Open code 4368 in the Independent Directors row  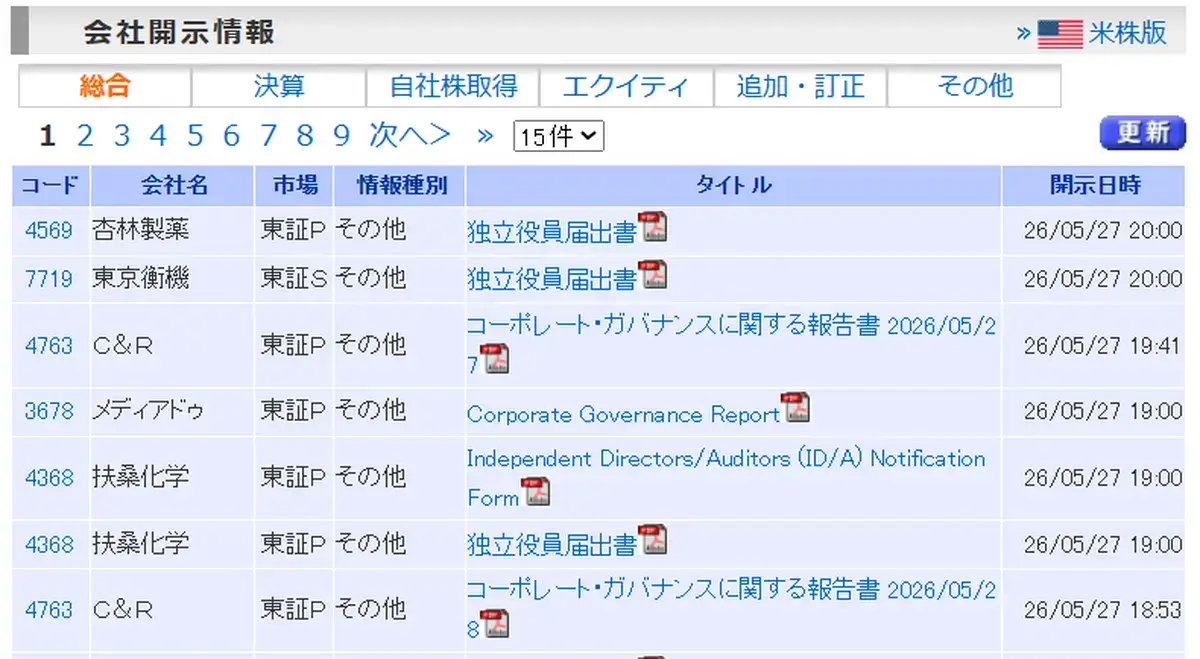(x=49, y=478)
